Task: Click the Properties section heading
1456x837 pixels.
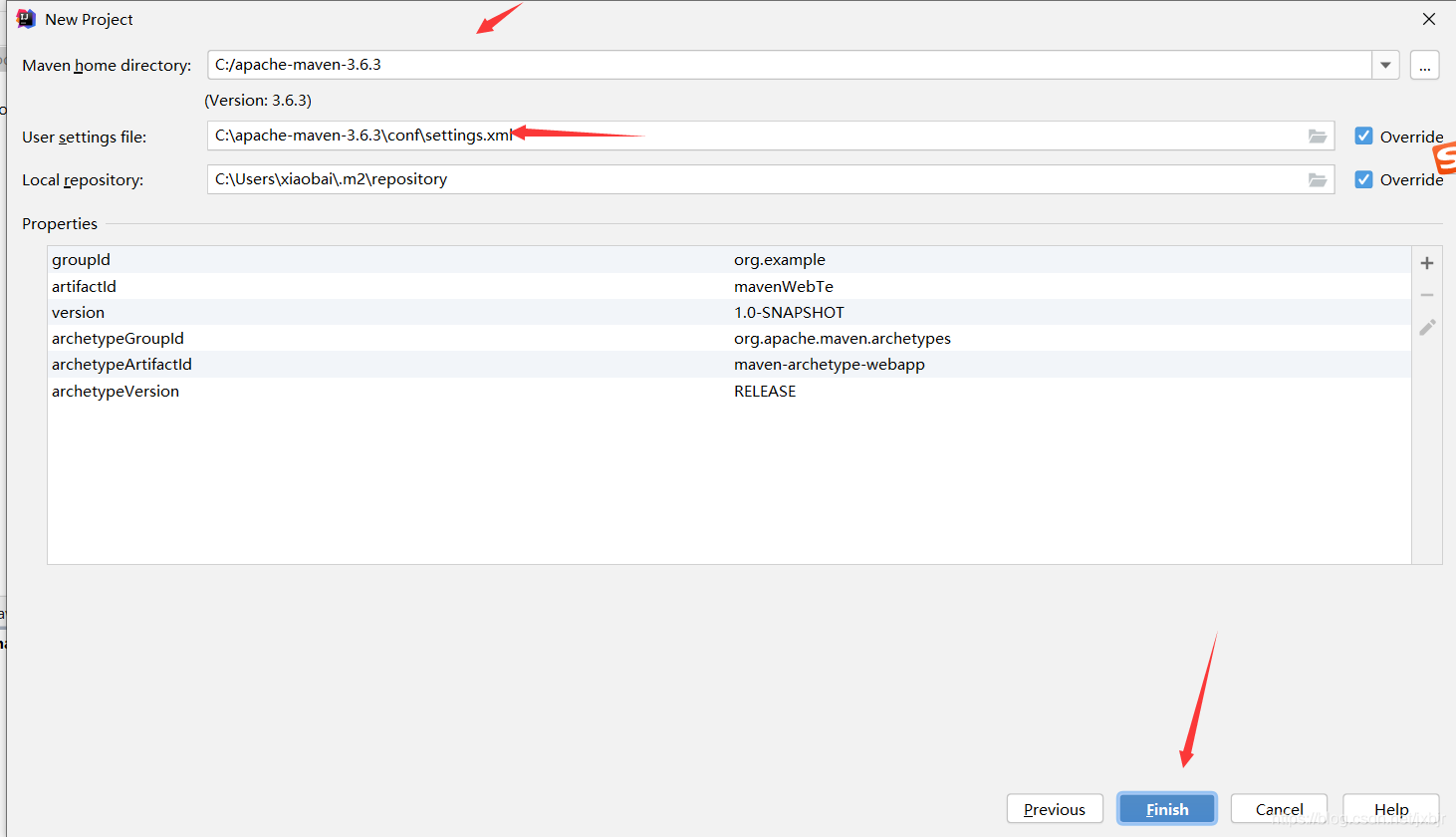Action: [60, 224]
